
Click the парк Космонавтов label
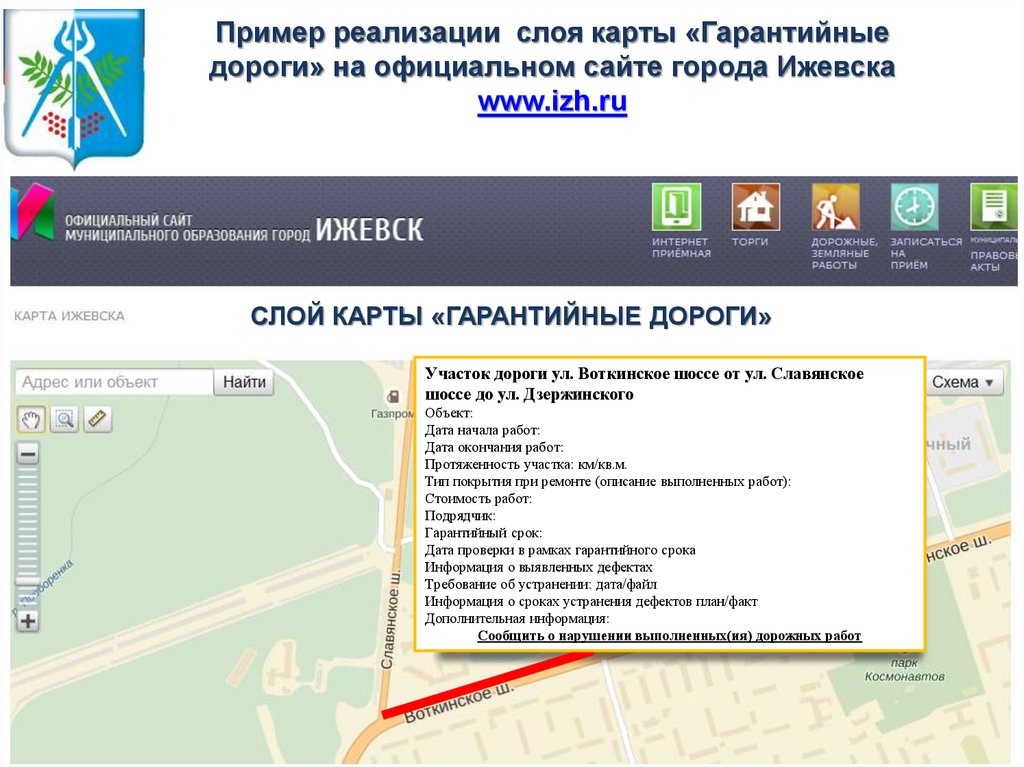point(904,670)
